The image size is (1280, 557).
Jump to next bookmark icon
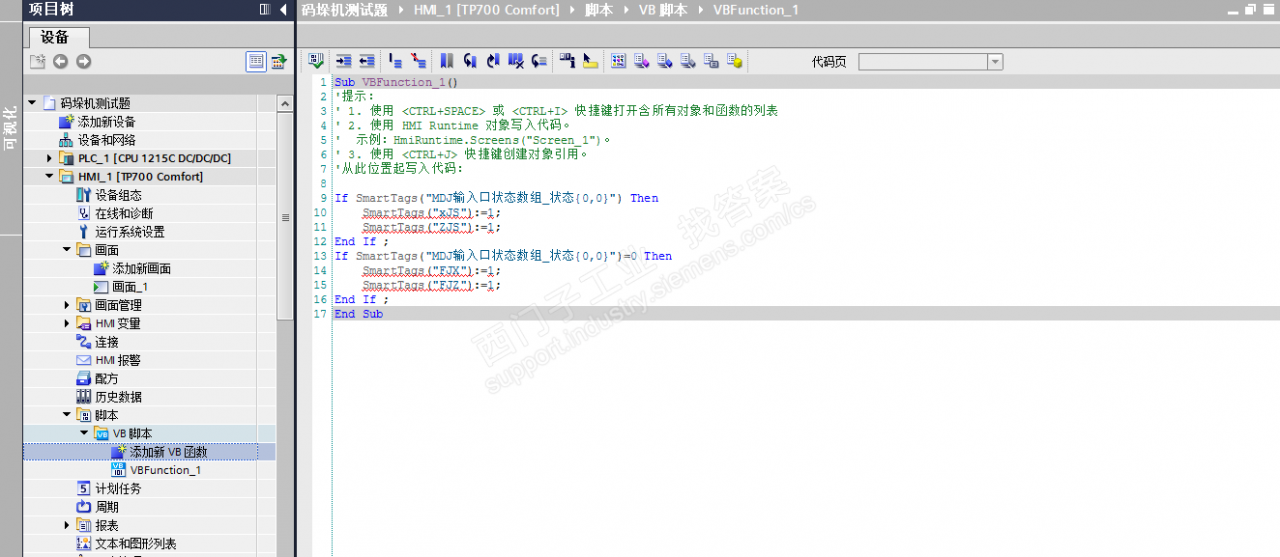(493, 61)
